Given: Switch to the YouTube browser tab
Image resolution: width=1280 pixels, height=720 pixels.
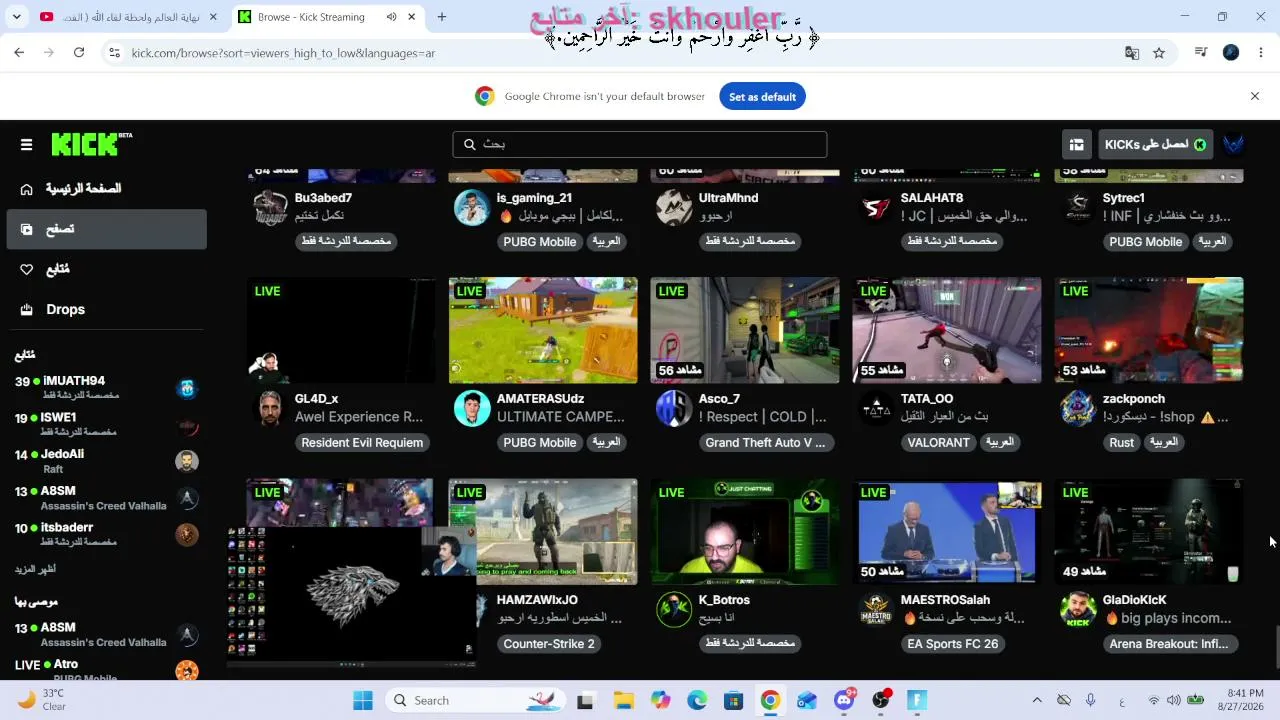Looking at the screenshot, I should click(127, 17).
